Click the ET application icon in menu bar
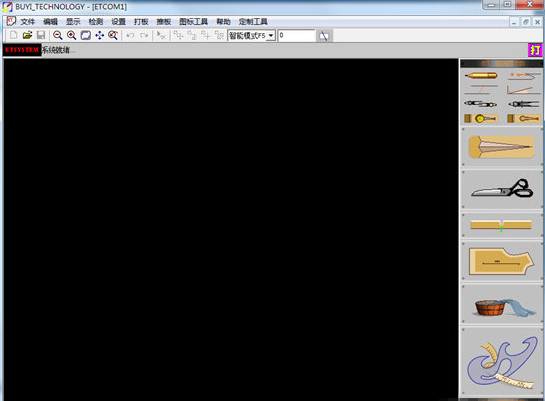Viewport: 545px width, 401px height. 11,21
